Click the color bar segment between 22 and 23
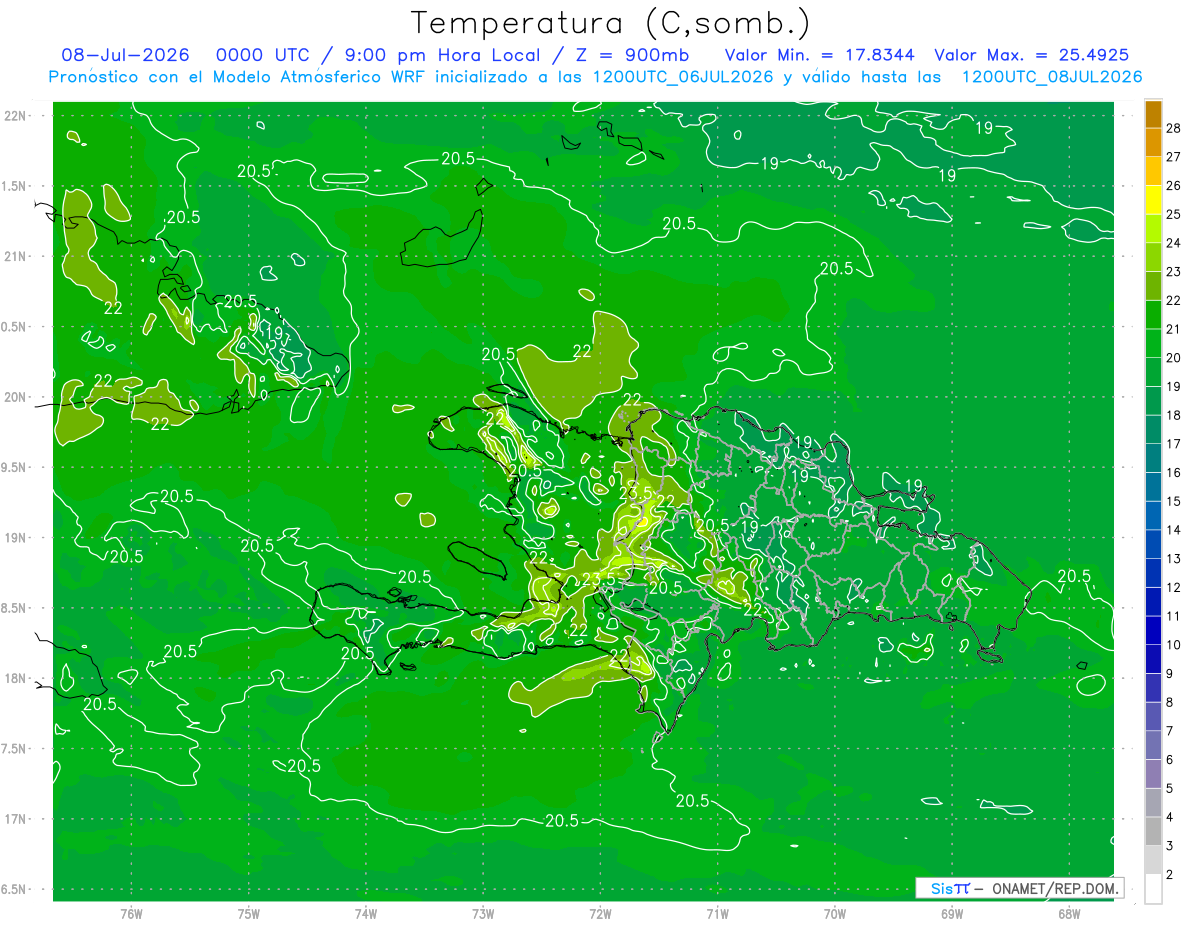The height and width of the screenshot is (927, 1200). click(x=1153, y=286)
